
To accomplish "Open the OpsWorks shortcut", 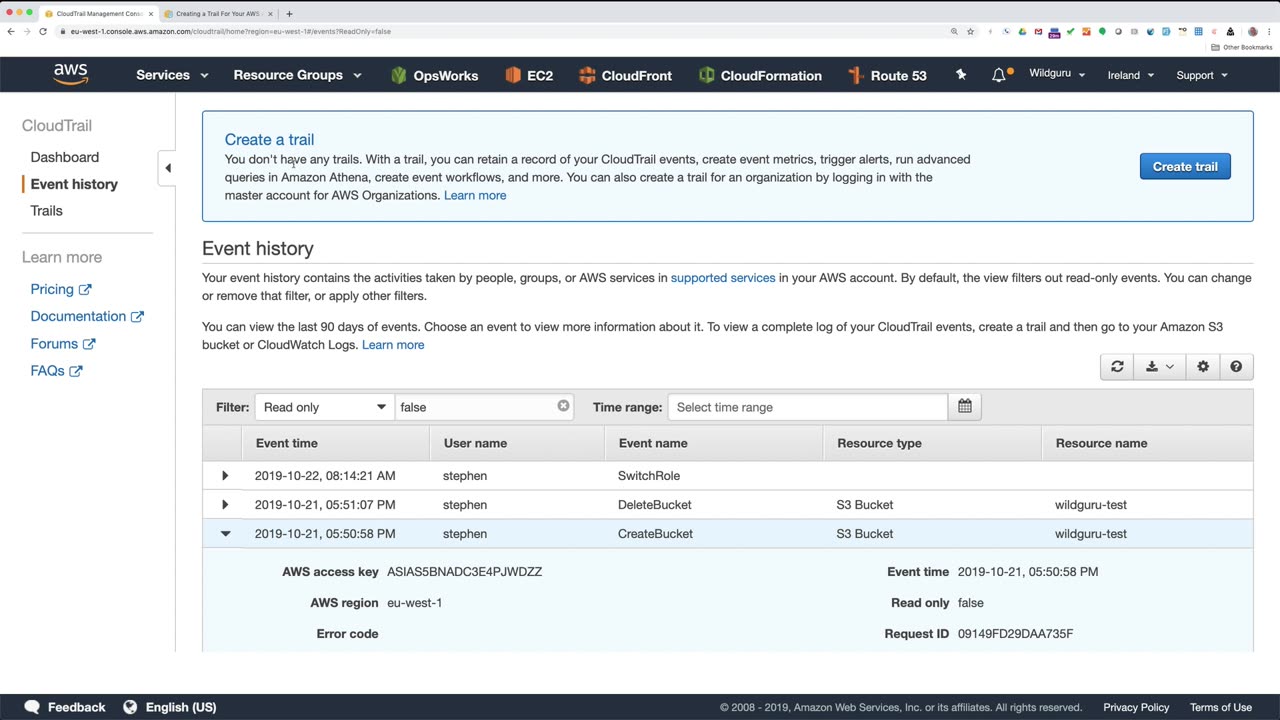I will coord(434,75).
